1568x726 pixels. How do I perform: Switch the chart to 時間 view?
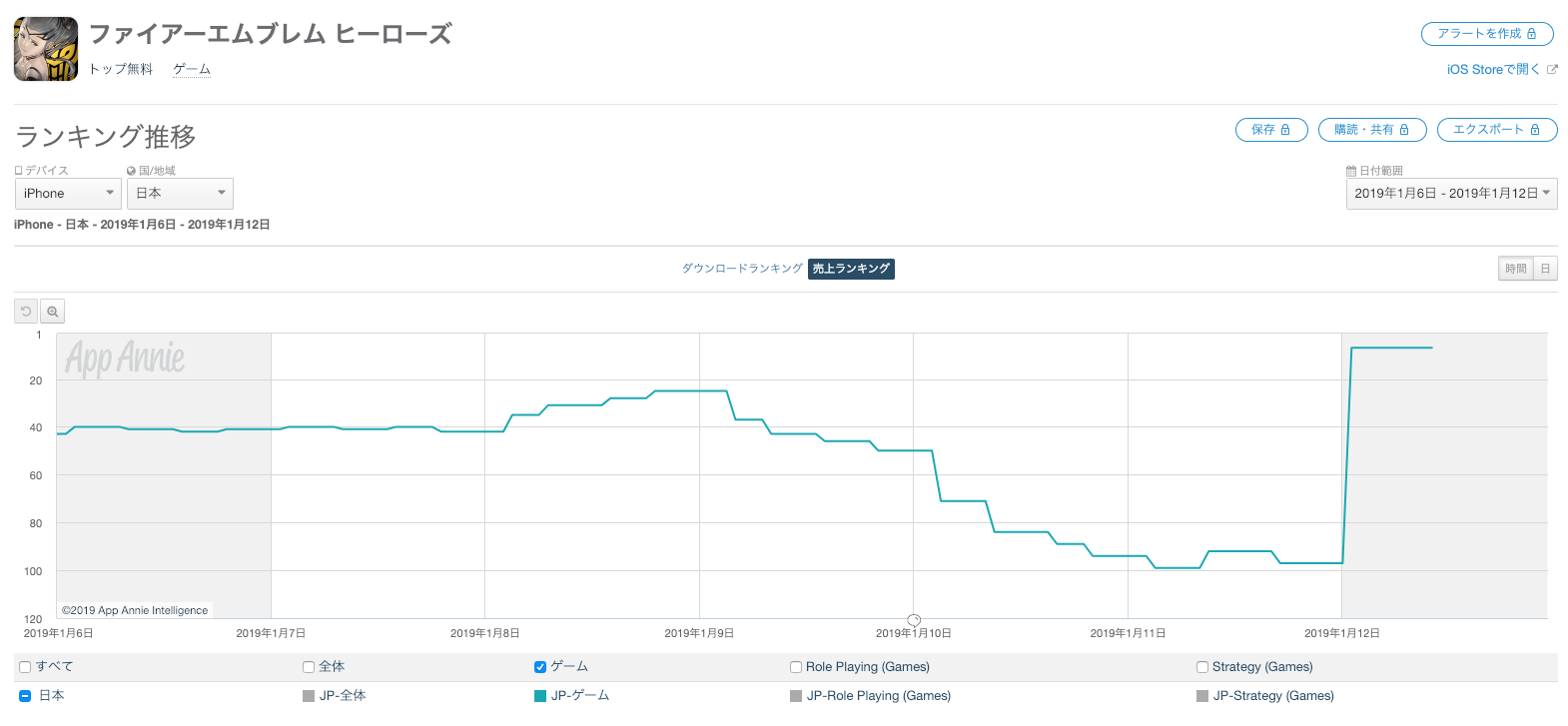pyautogui.click(x=1516, y=269)
